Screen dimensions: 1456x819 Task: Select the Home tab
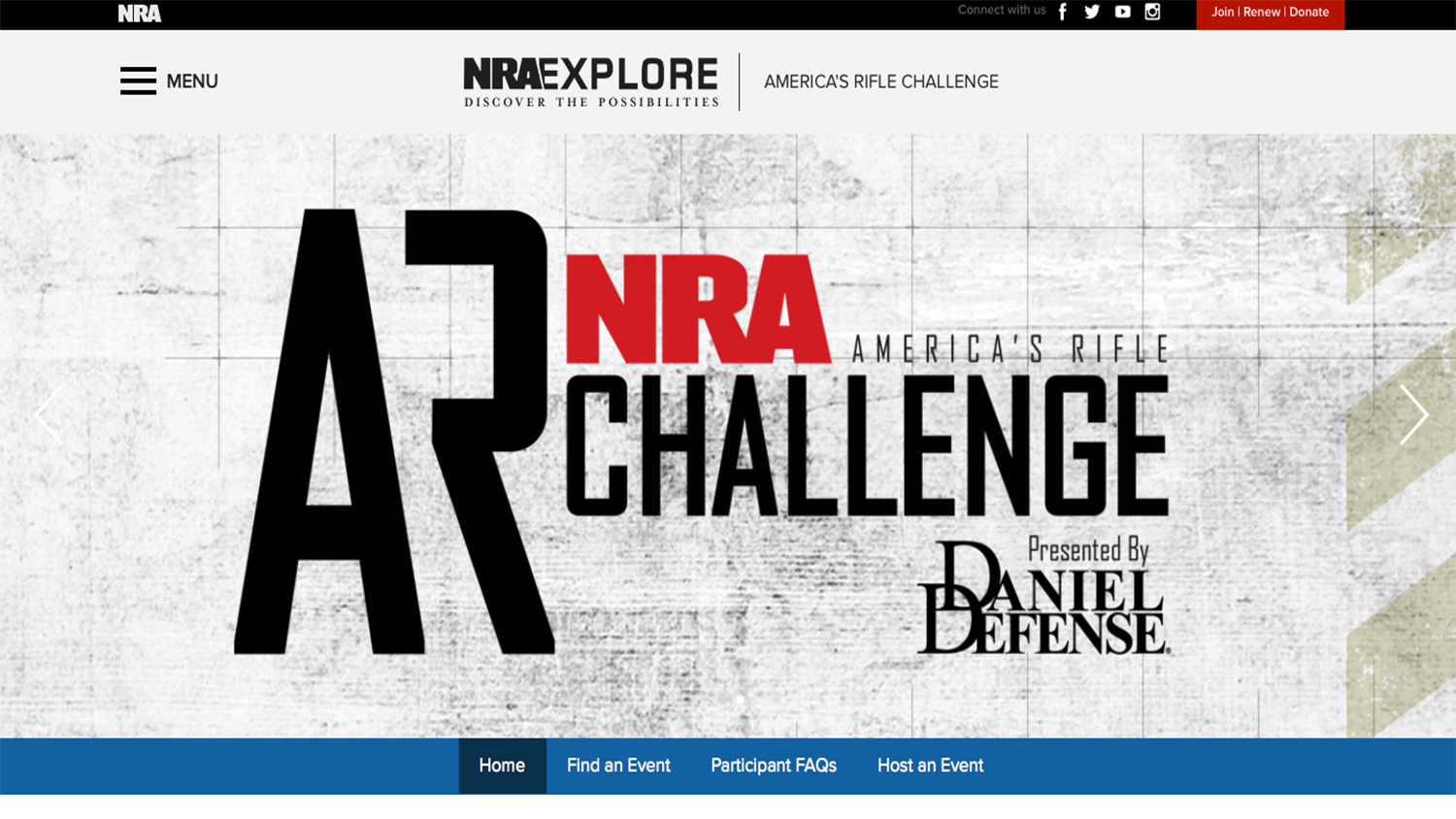[502, 766]
